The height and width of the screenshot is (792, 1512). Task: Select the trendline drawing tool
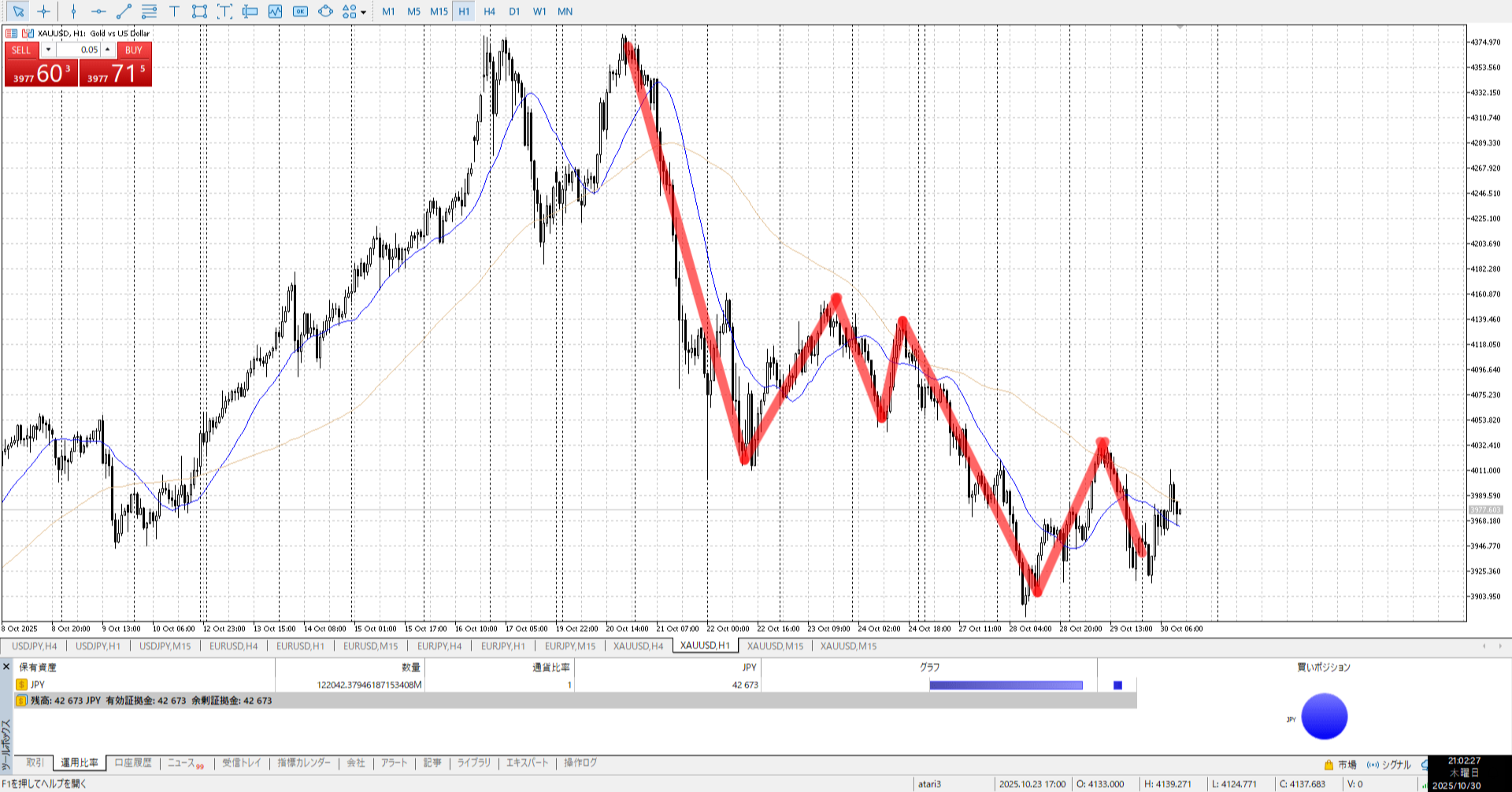click(x=124, y=12)
